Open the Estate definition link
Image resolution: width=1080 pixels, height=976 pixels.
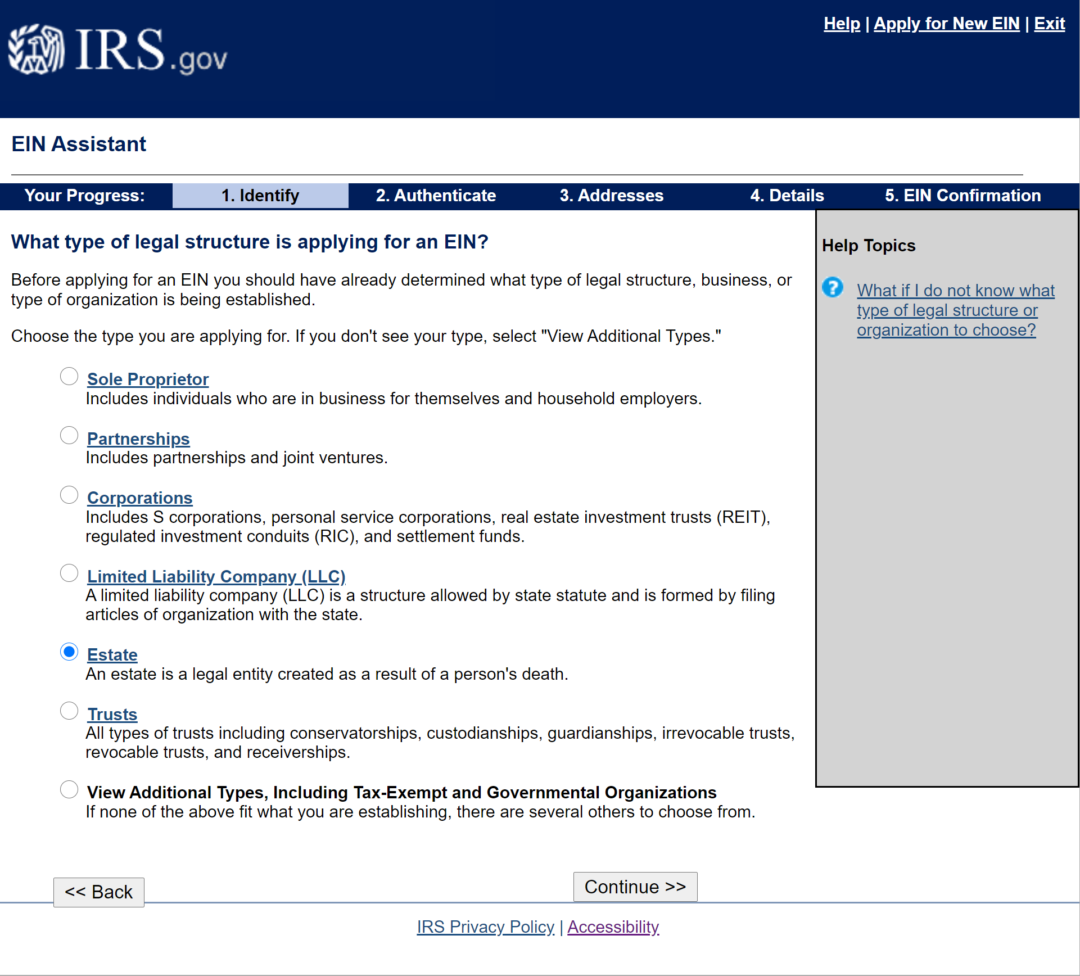112,654
